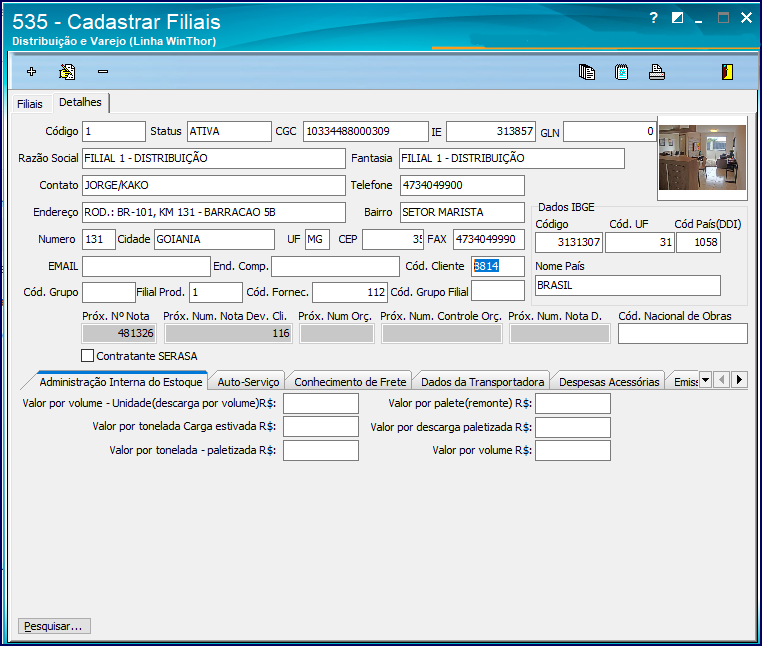The height and width of the screenshot is (646, 762).
Task: Click the IBGE Código field 3131307
Action: pos(569,242)
